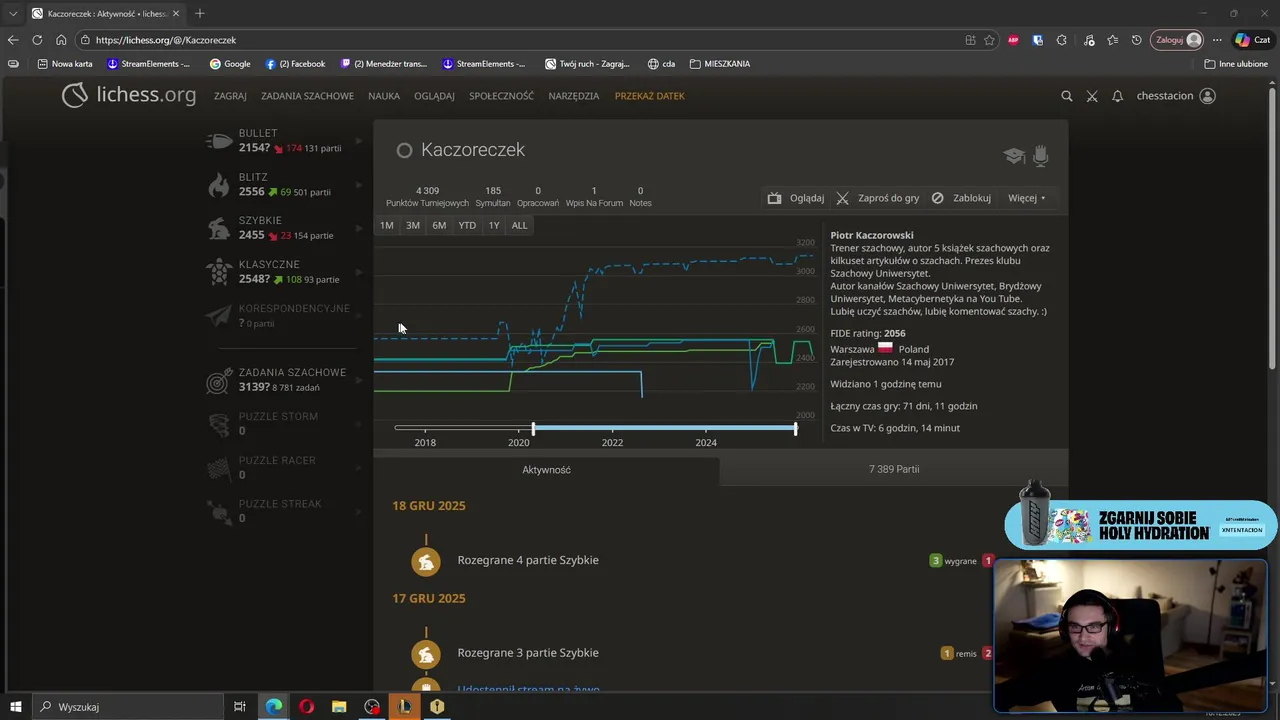Click the Wyszukaj taskbar search box

(127, 706)
